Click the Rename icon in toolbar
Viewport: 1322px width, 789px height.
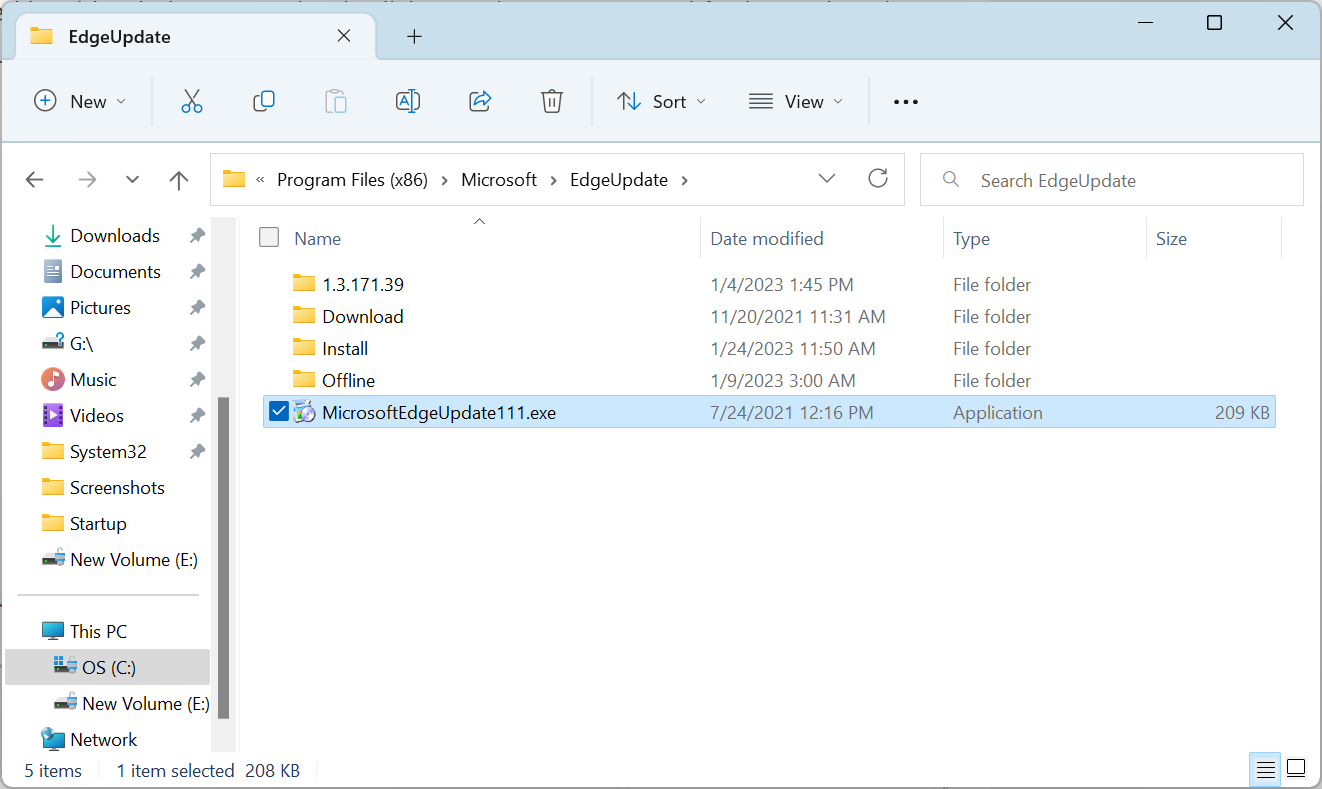tap(408, 101)
